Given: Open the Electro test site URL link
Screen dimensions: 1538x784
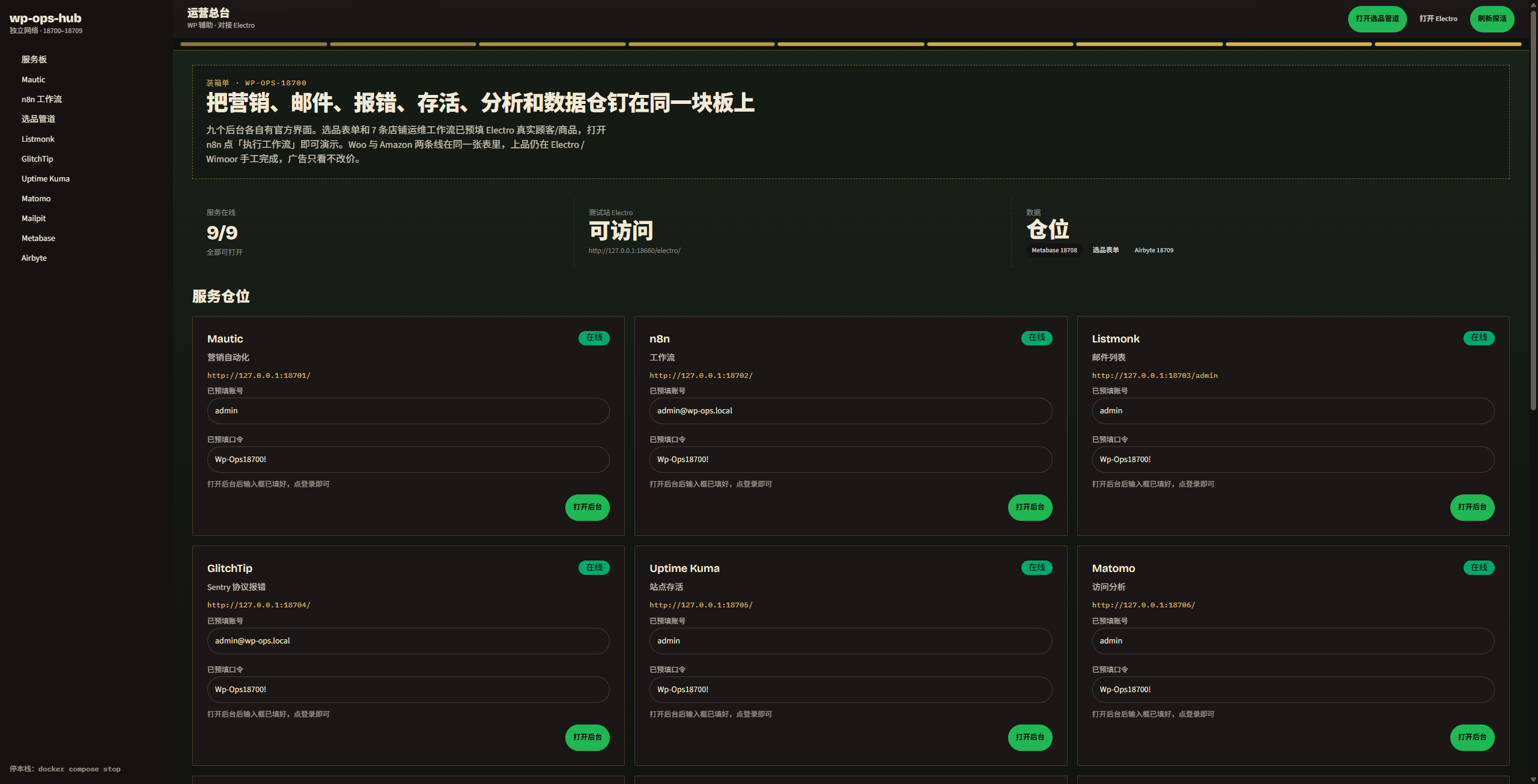Looking at the screenshot, I should coord(634,251).
